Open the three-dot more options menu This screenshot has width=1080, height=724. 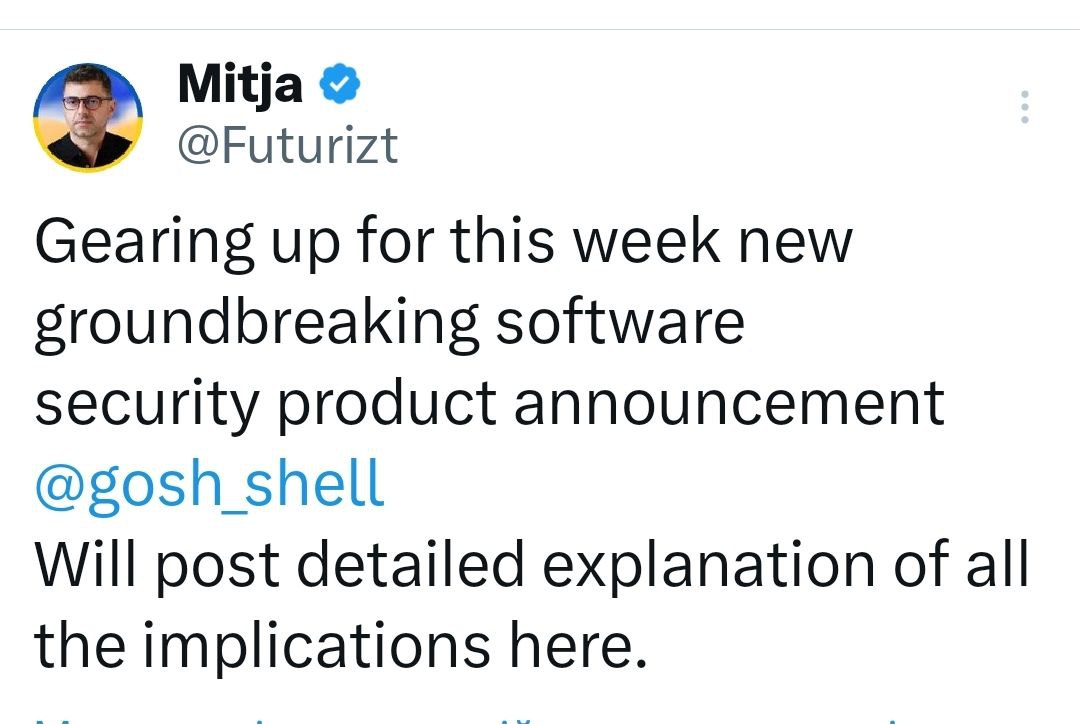(x=1023, y=107)
